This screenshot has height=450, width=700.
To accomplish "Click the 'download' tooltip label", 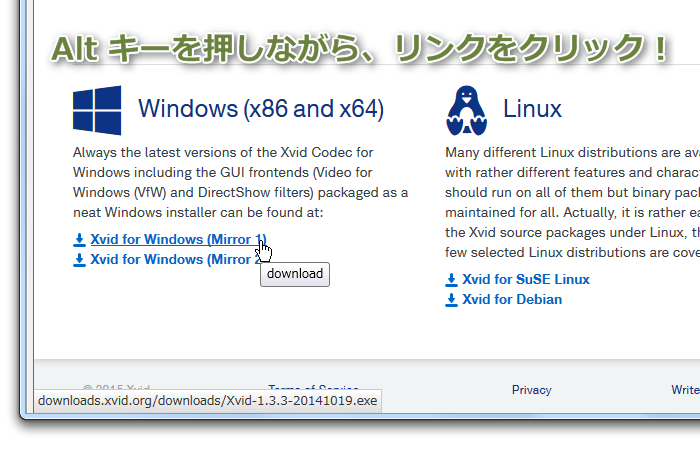I will point(295,274).
